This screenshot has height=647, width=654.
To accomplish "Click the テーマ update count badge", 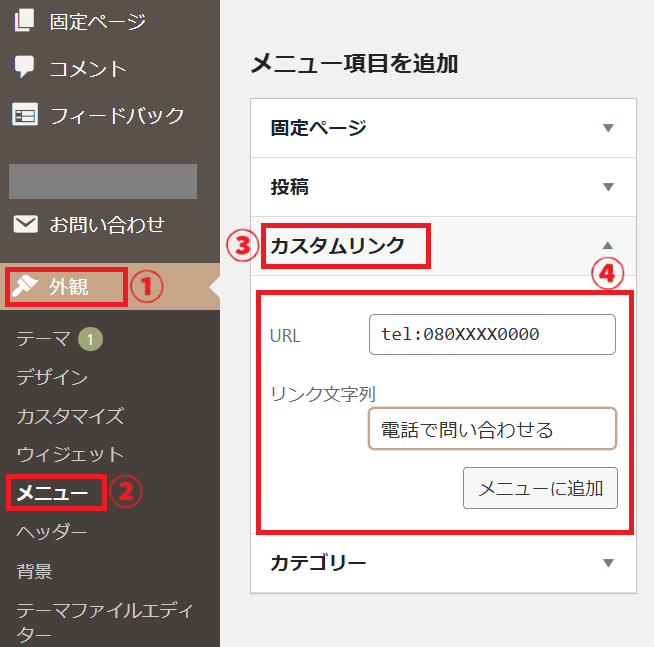I will point(90,339).
